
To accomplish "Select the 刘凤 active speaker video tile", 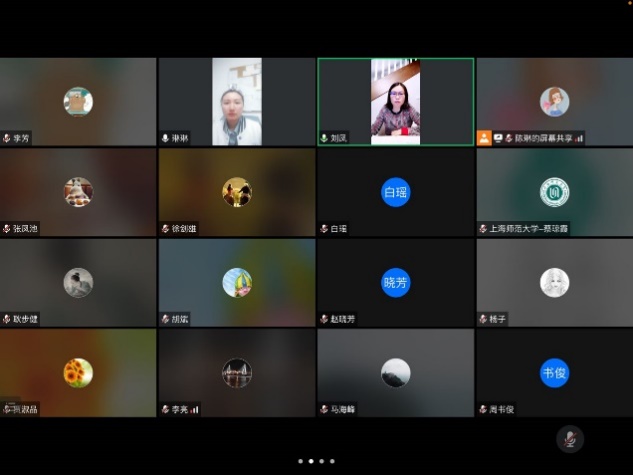I will click(395, 98).
